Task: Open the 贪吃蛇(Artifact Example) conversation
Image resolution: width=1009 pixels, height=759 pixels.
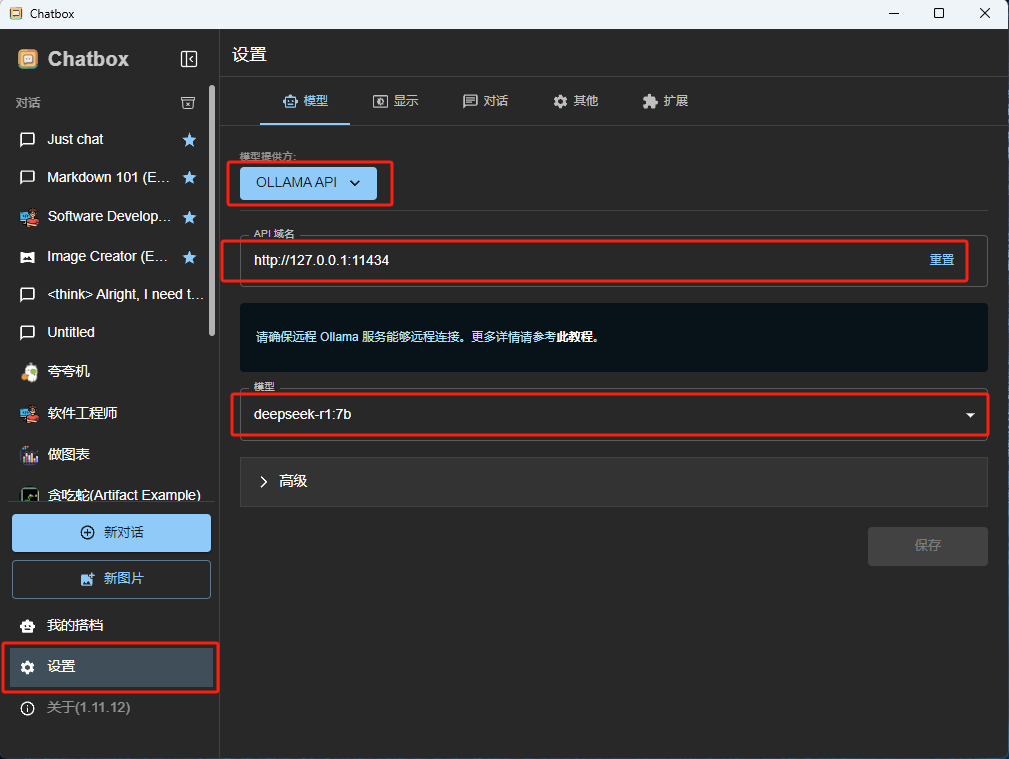Action: coord(108,494)
